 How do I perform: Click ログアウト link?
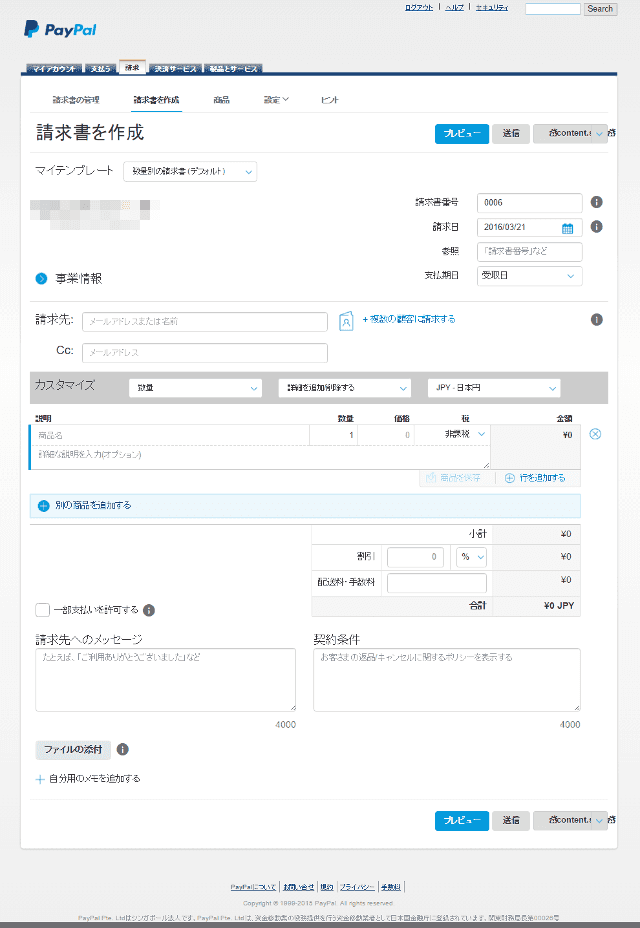[419, 8]
